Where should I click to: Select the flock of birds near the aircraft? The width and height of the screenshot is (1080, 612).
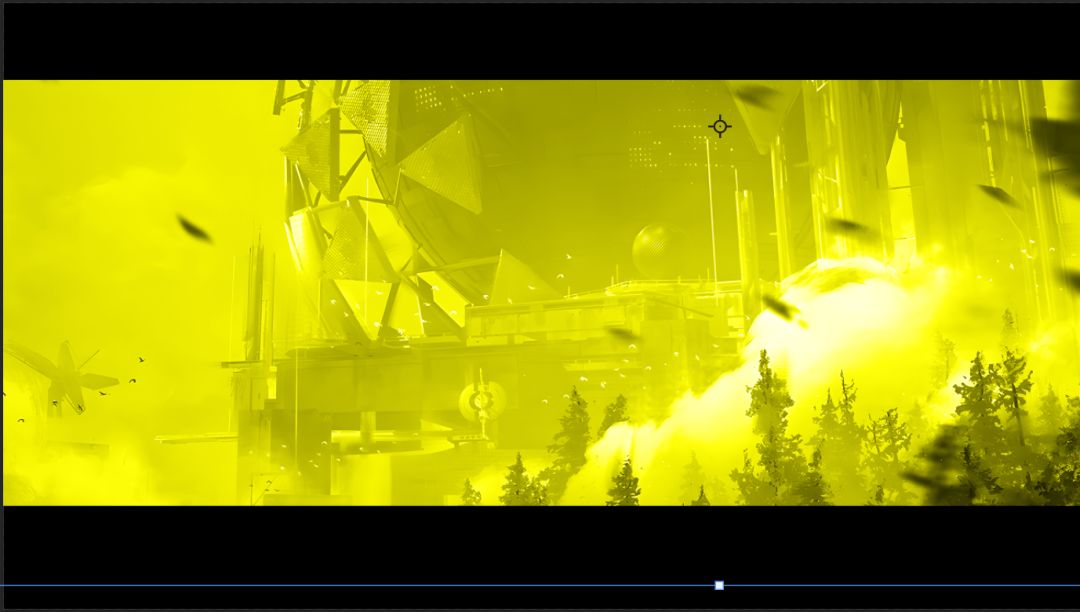117,382
